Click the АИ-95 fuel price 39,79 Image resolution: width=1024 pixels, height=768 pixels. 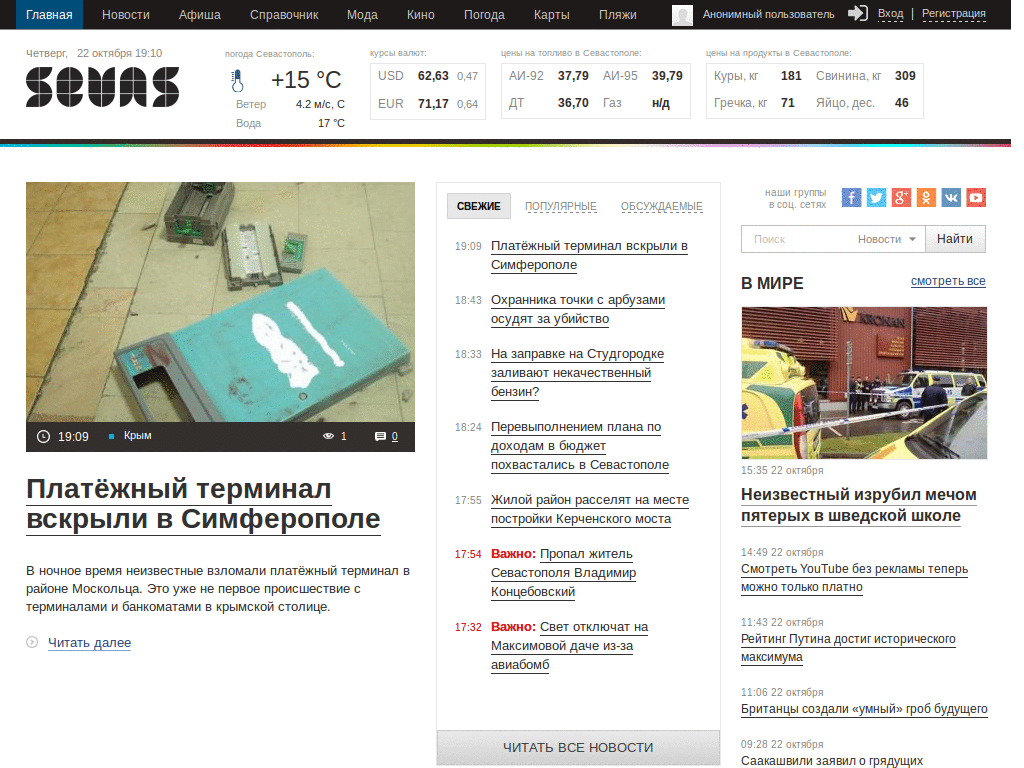pos(667,76)
